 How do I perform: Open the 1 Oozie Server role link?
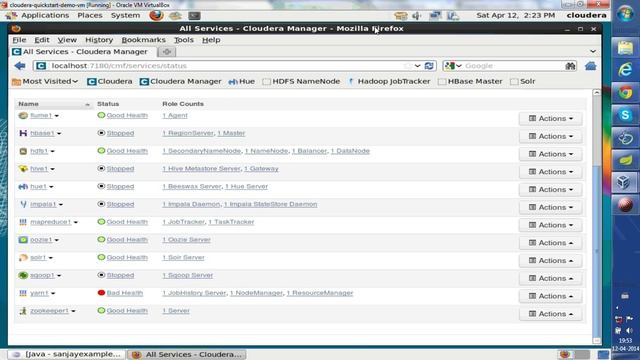click(x=186, y=240)
